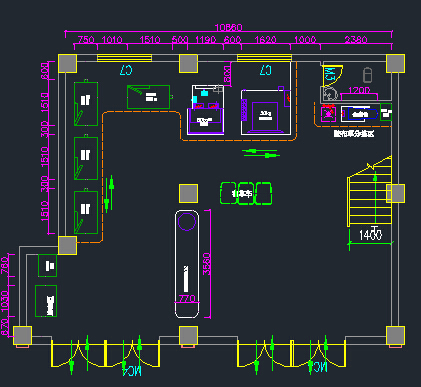Click the green flow arrows near washer

(x=261, y=153)
